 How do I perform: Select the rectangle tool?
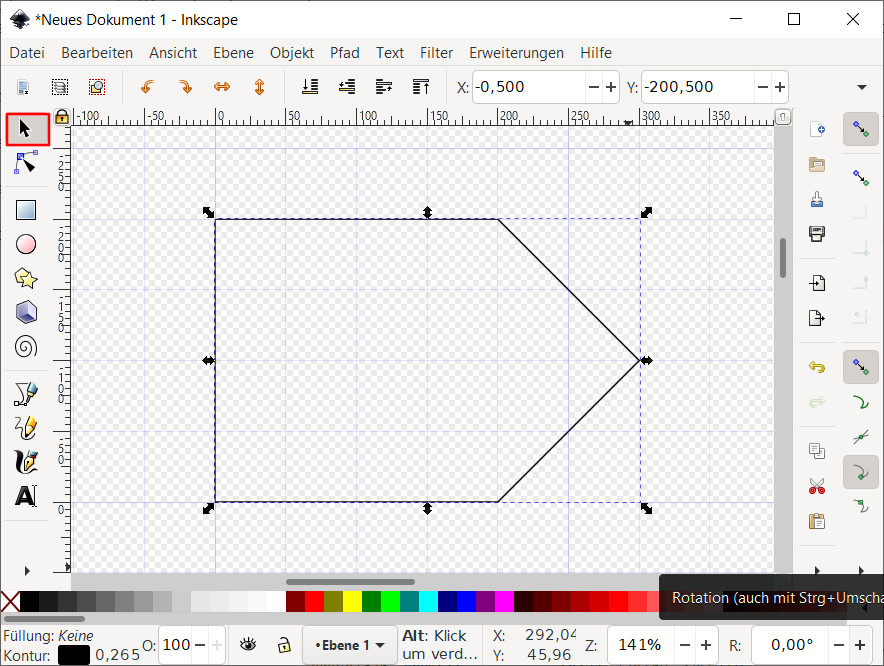pos(26,210)
